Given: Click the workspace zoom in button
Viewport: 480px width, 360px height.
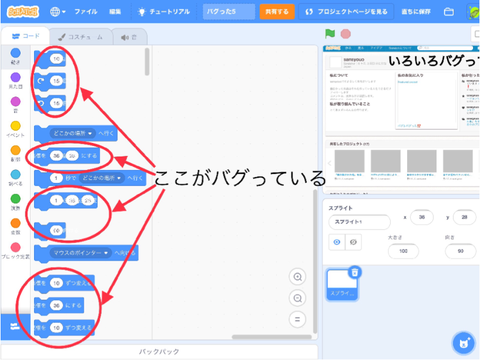Looking at the screenshot, I should 297,277.
